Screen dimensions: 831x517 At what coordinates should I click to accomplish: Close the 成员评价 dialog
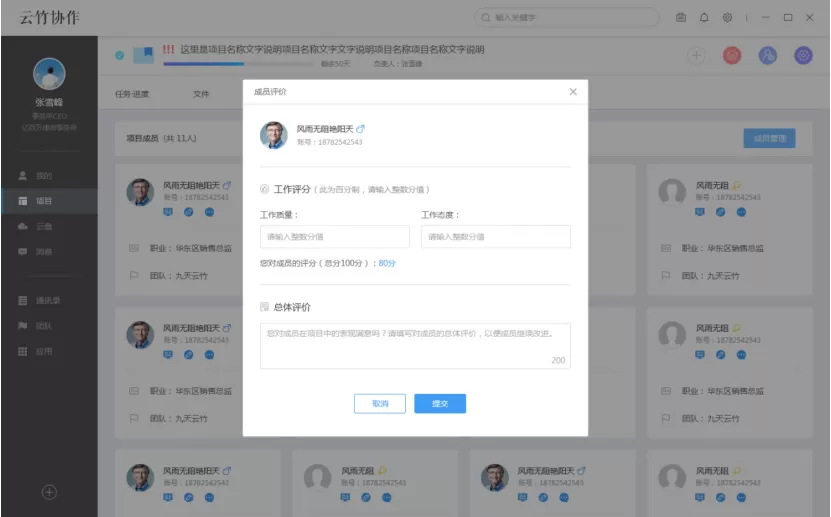[x=573, y=92]
